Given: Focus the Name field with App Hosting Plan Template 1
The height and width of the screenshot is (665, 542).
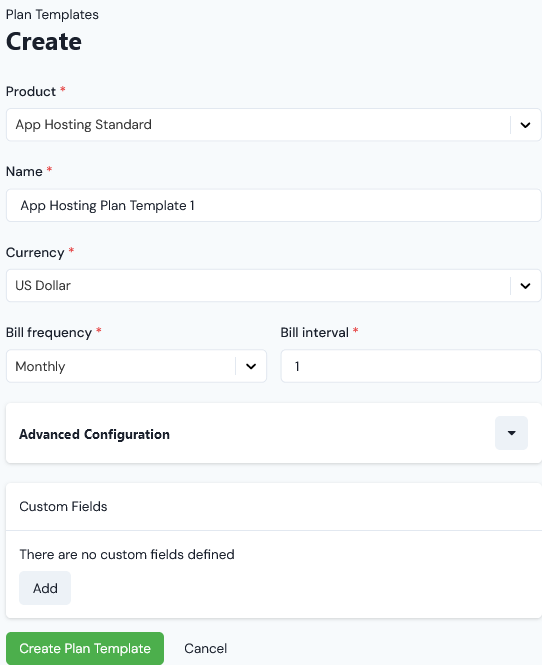Looking at the screenshot, I should point(274,205).
